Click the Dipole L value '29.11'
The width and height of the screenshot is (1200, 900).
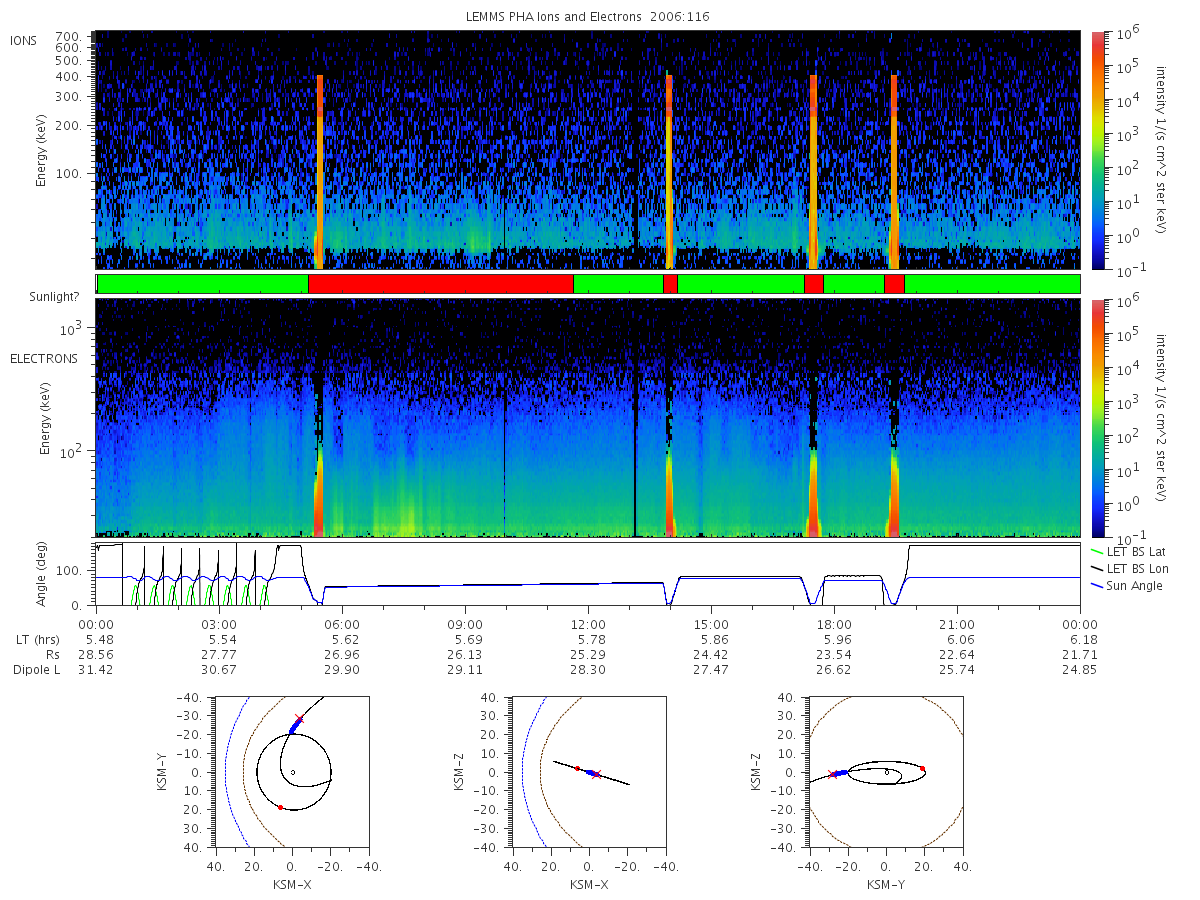[465, 669]
